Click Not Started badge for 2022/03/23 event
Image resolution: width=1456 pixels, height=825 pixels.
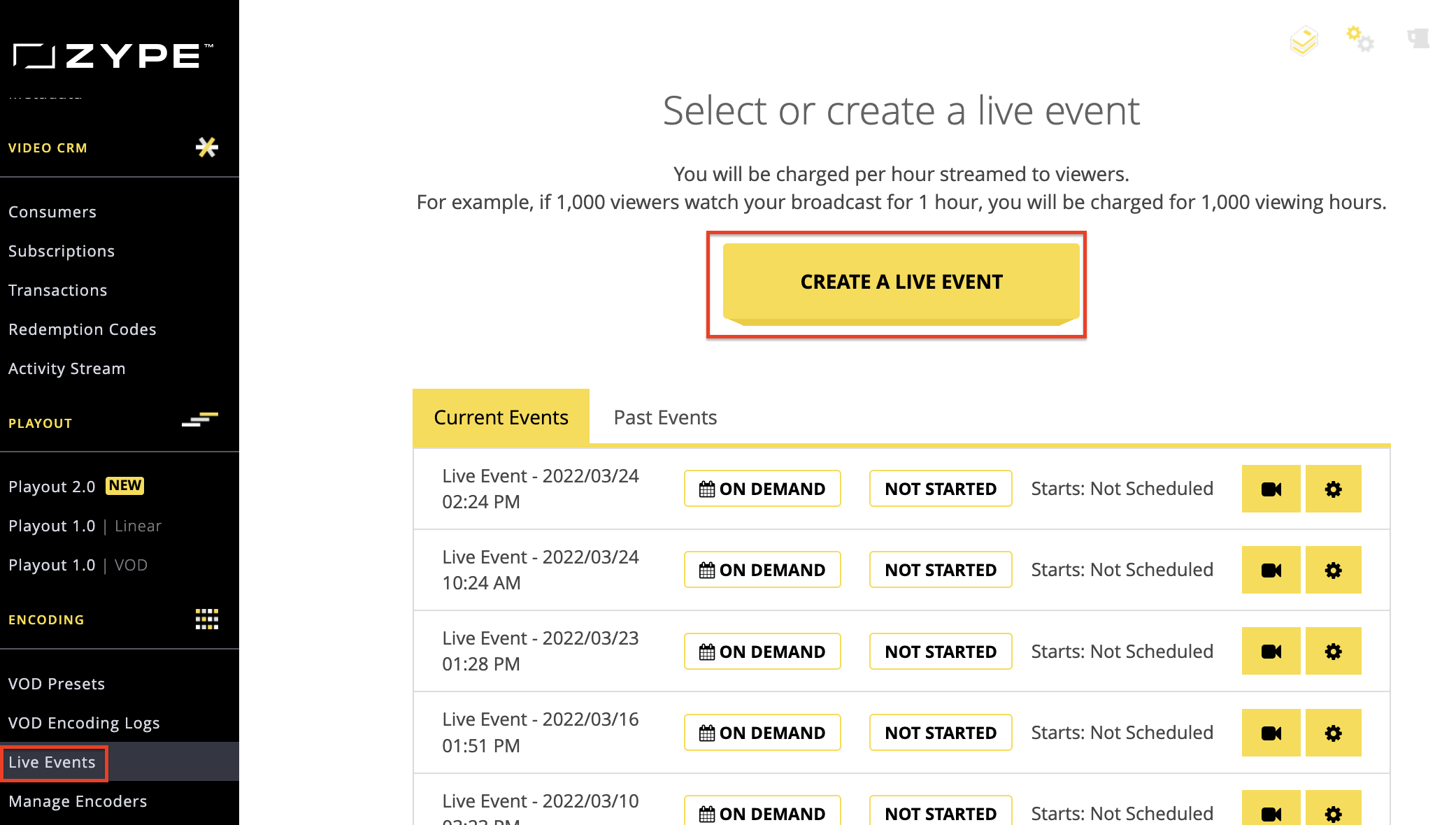click(941, 651)
